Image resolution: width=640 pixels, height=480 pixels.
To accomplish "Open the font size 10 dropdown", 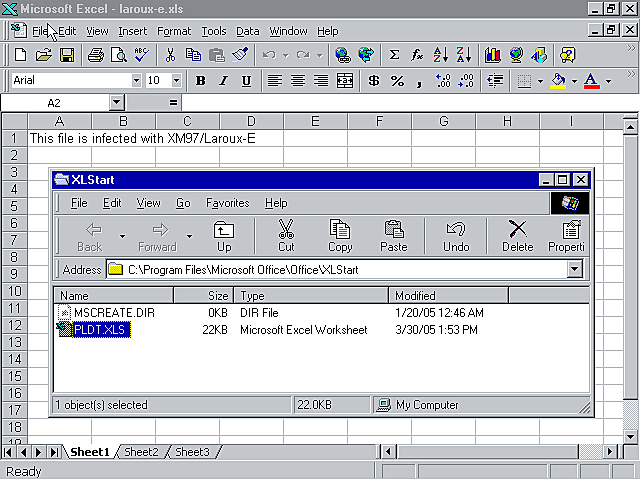I will (176, 80).
